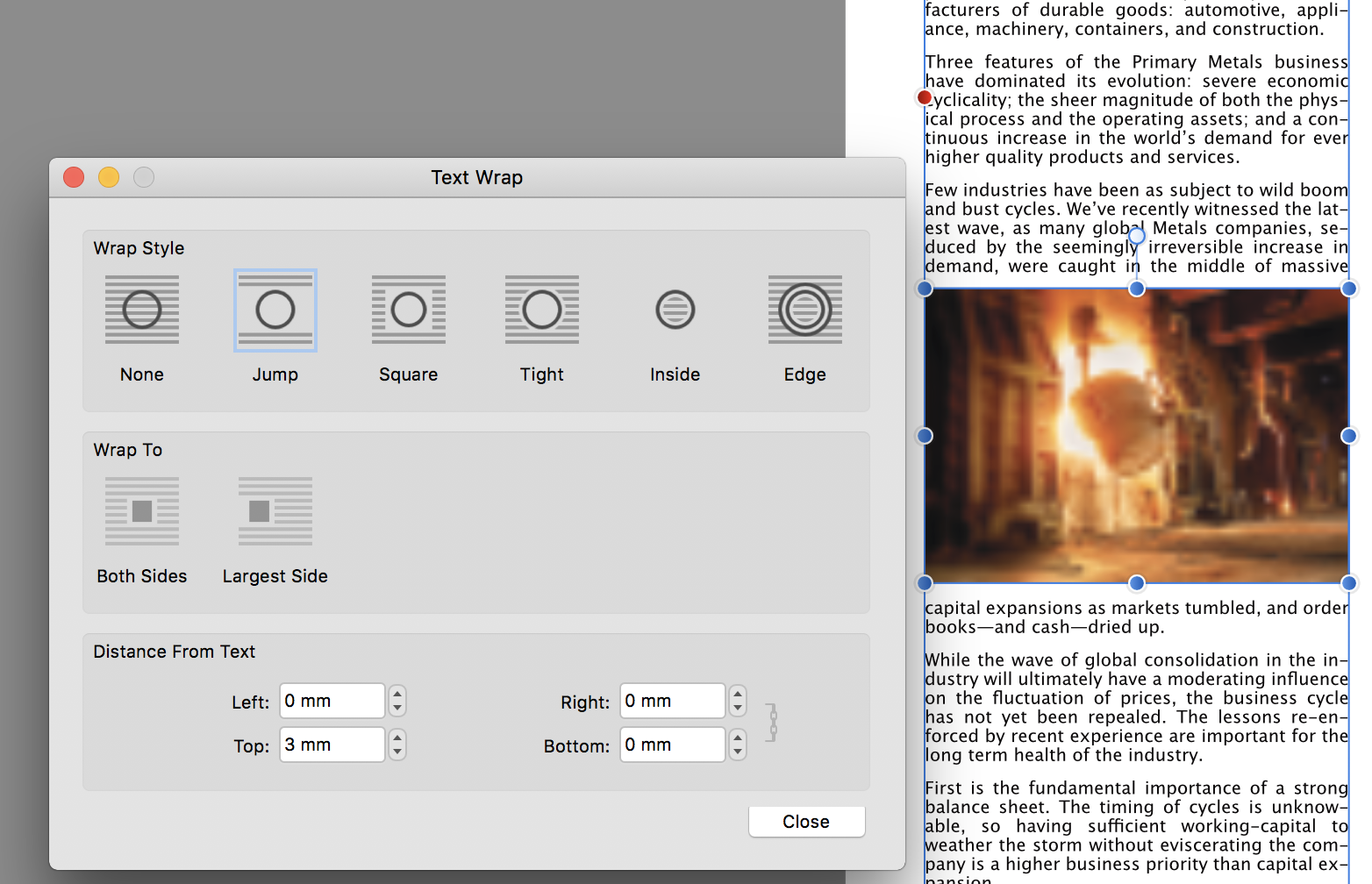This screenshot has width=1372, height=884.
Task: Click the 'Wrap Style' section label
Action: click(x=139, y=248)
